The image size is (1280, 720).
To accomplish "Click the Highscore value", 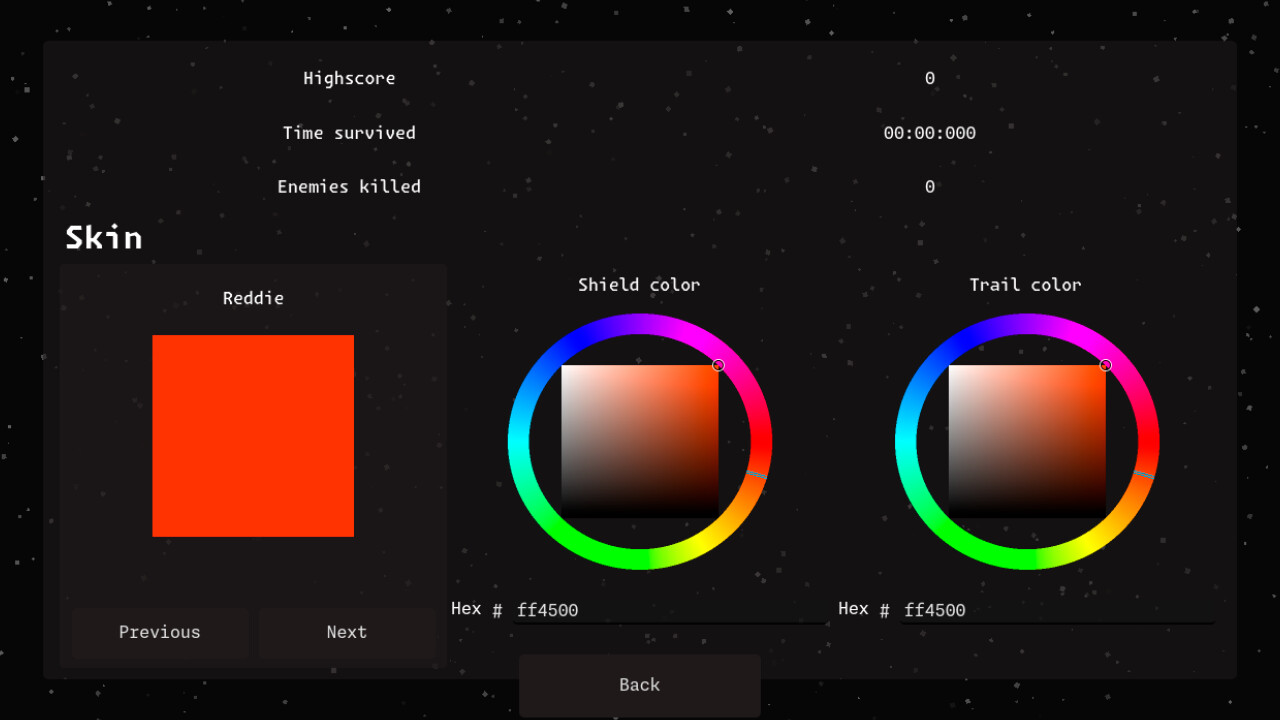I will (929, 78).
